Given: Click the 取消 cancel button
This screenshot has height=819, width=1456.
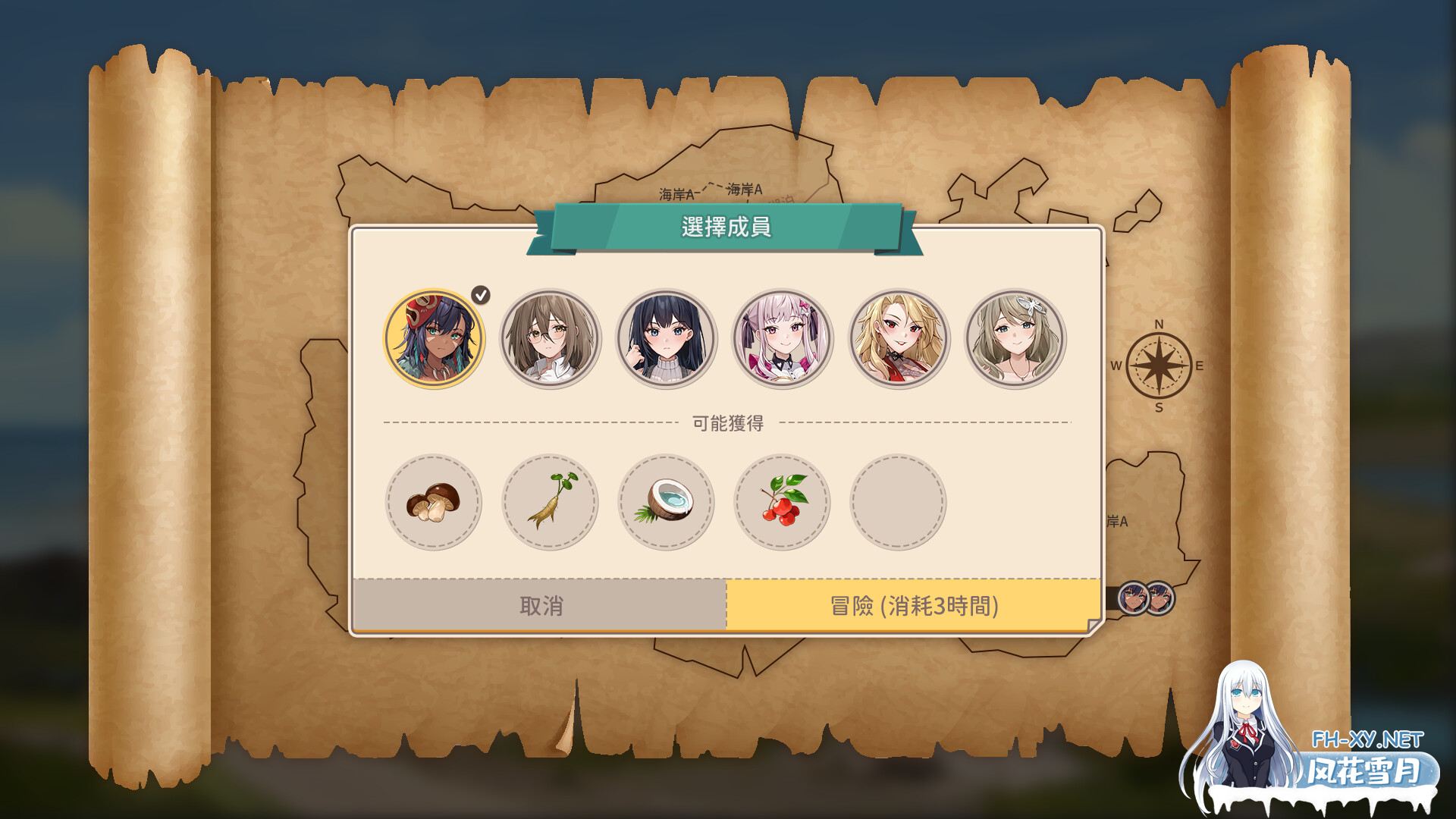Looking at the screenshot, I should (x=539, y=605).
